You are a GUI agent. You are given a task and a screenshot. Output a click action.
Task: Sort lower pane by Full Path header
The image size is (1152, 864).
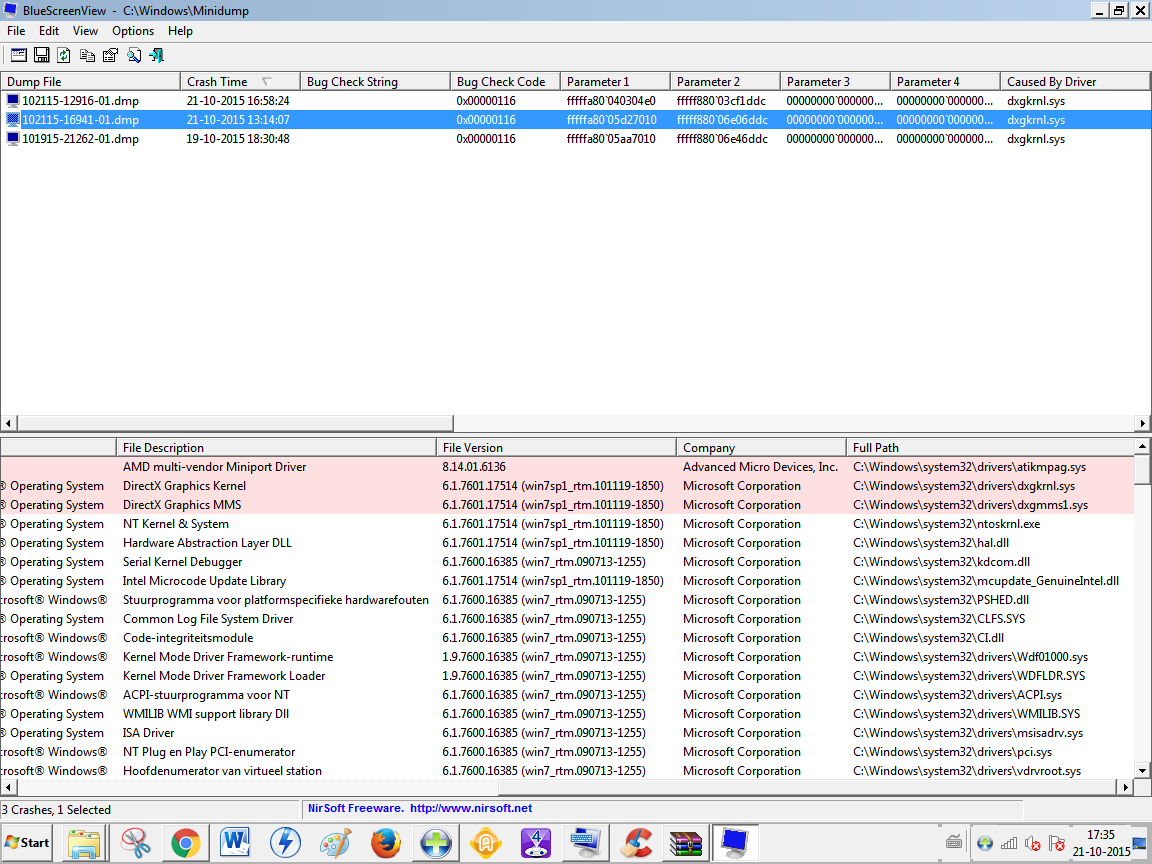[990, 447]
